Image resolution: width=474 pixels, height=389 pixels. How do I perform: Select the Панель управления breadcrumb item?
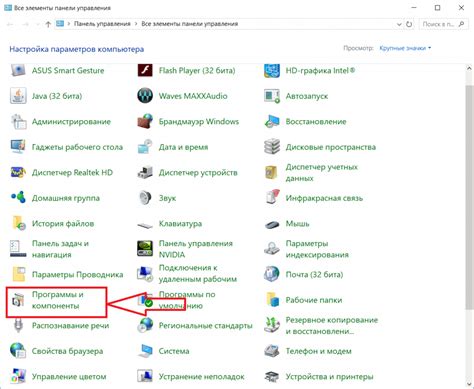coord(102,24)
